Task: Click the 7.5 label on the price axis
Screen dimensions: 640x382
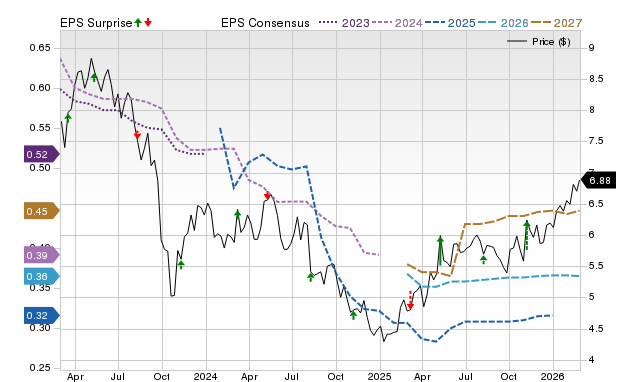Action: [x=596, y=141]
